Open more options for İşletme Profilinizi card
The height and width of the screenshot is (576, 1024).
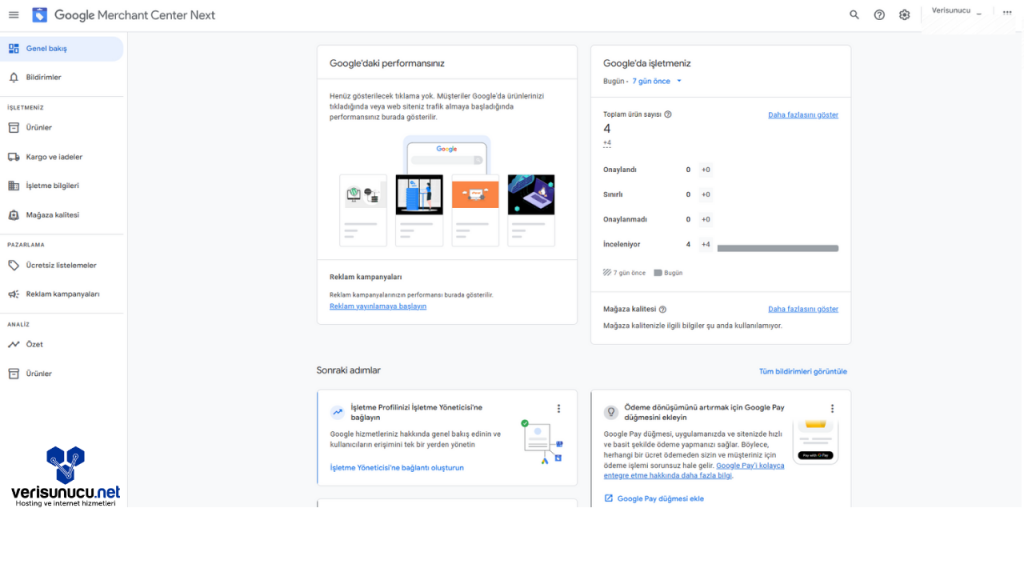pyautogui.click(x=558, y=409)
